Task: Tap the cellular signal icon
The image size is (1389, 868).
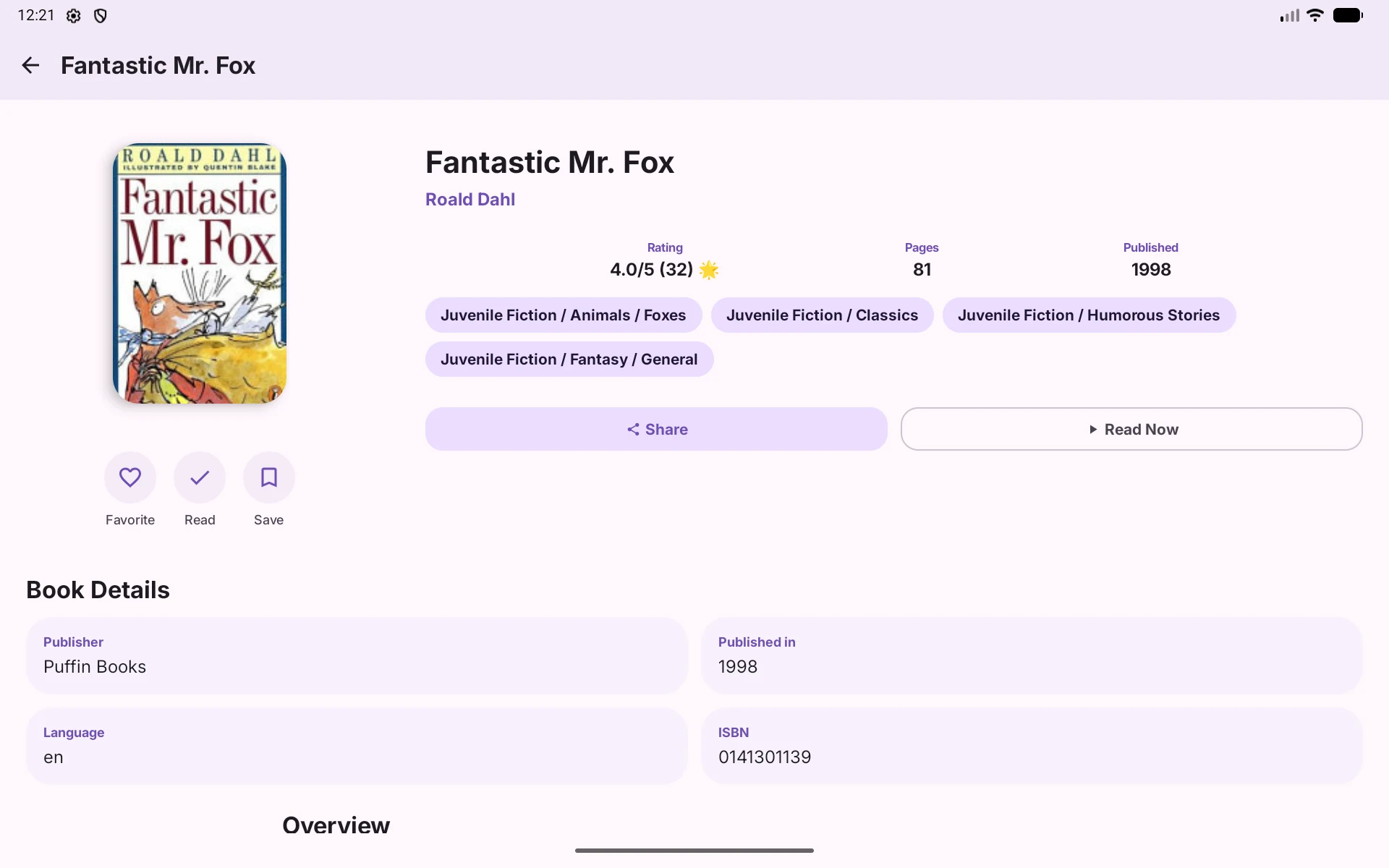Action: coord(1289,15)
